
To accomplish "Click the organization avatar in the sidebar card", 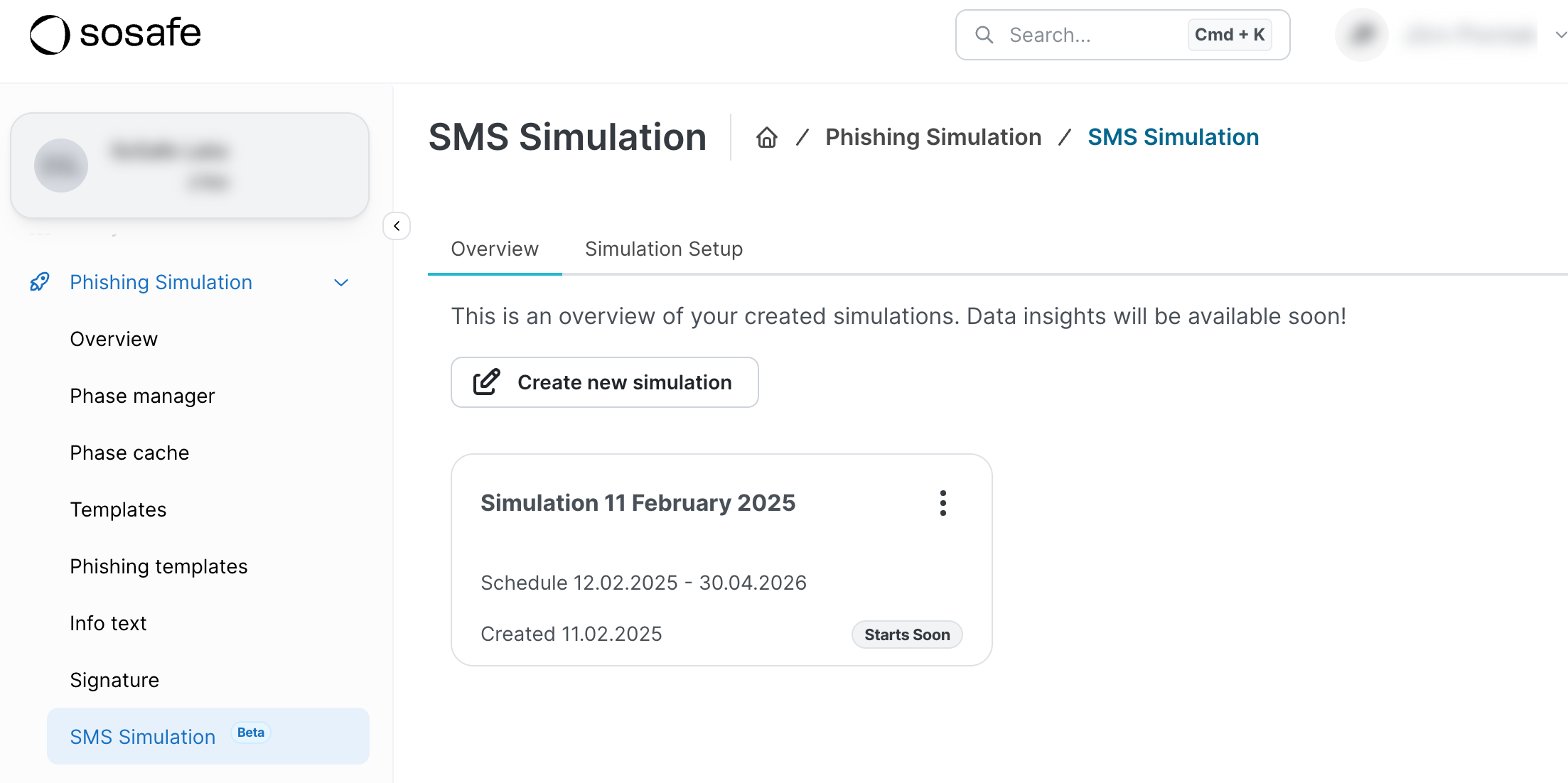I will (61, 165).
